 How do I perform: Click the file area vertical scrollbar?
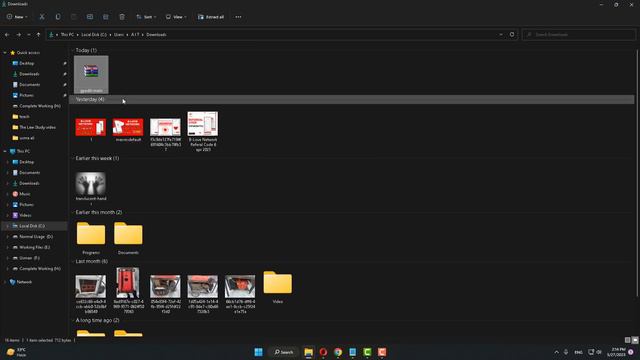637,173
